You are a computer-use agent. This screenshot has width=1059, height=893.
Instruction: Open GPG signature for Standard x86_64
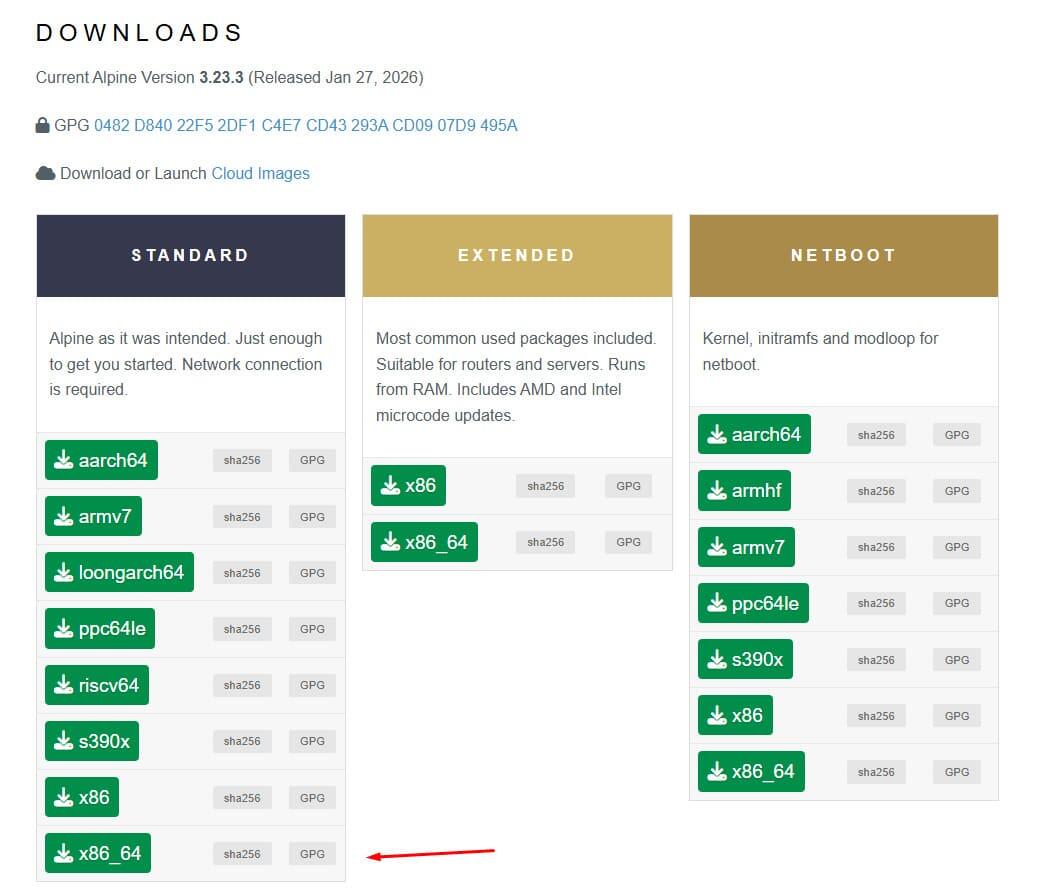312,854
